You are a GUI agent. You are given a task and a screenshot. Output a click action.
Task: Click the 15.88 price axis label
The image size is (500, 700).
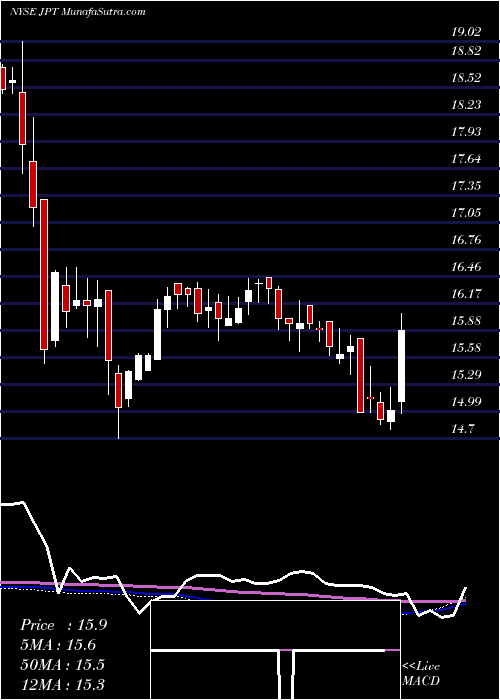pos(466,321)
